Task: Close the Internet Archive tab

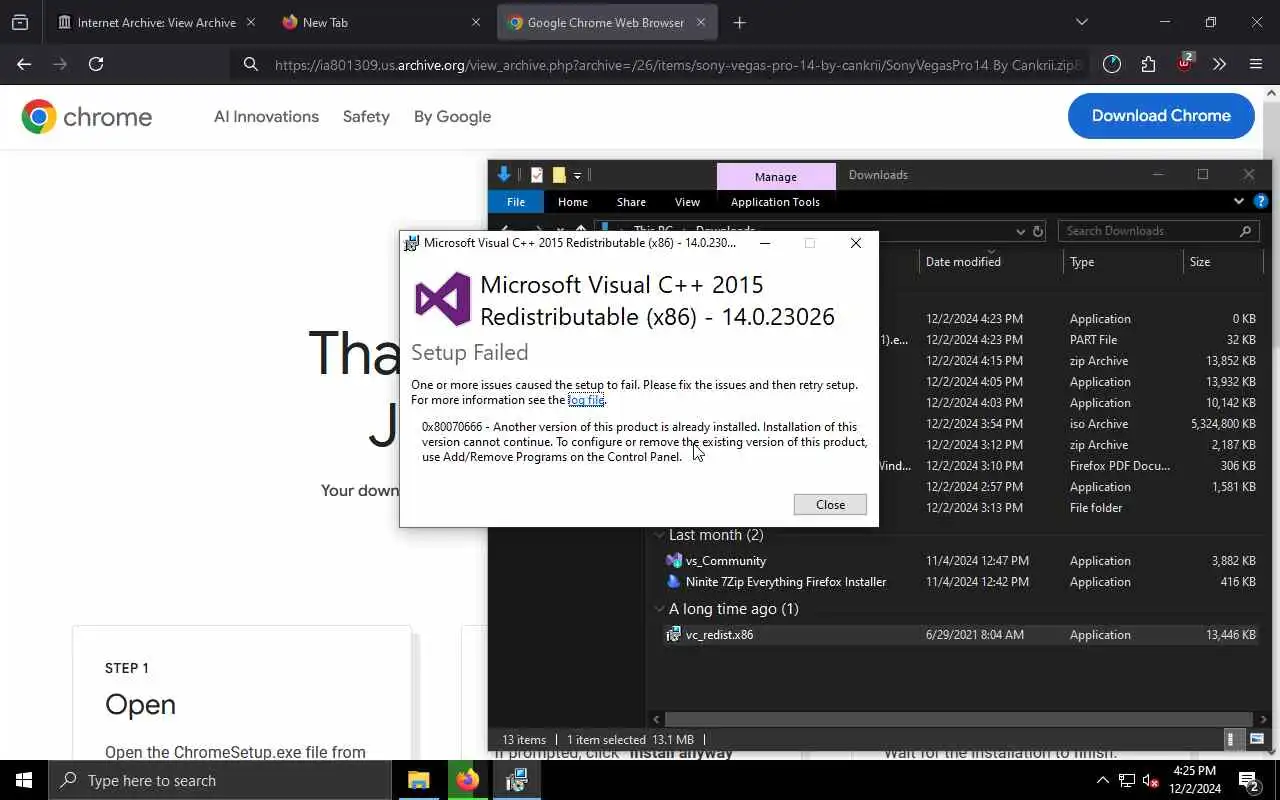Action: point(250,22)
